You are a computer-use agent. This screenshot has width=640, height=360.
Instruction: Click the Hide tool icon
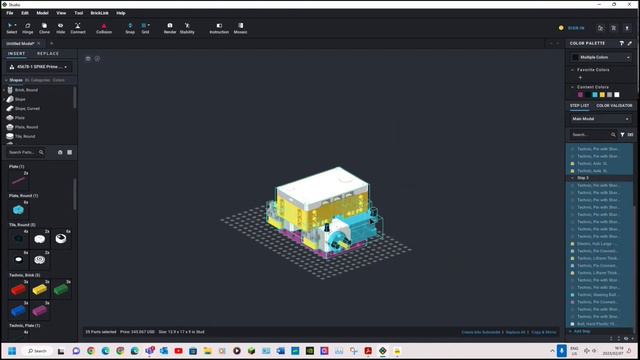click(60, 28)
